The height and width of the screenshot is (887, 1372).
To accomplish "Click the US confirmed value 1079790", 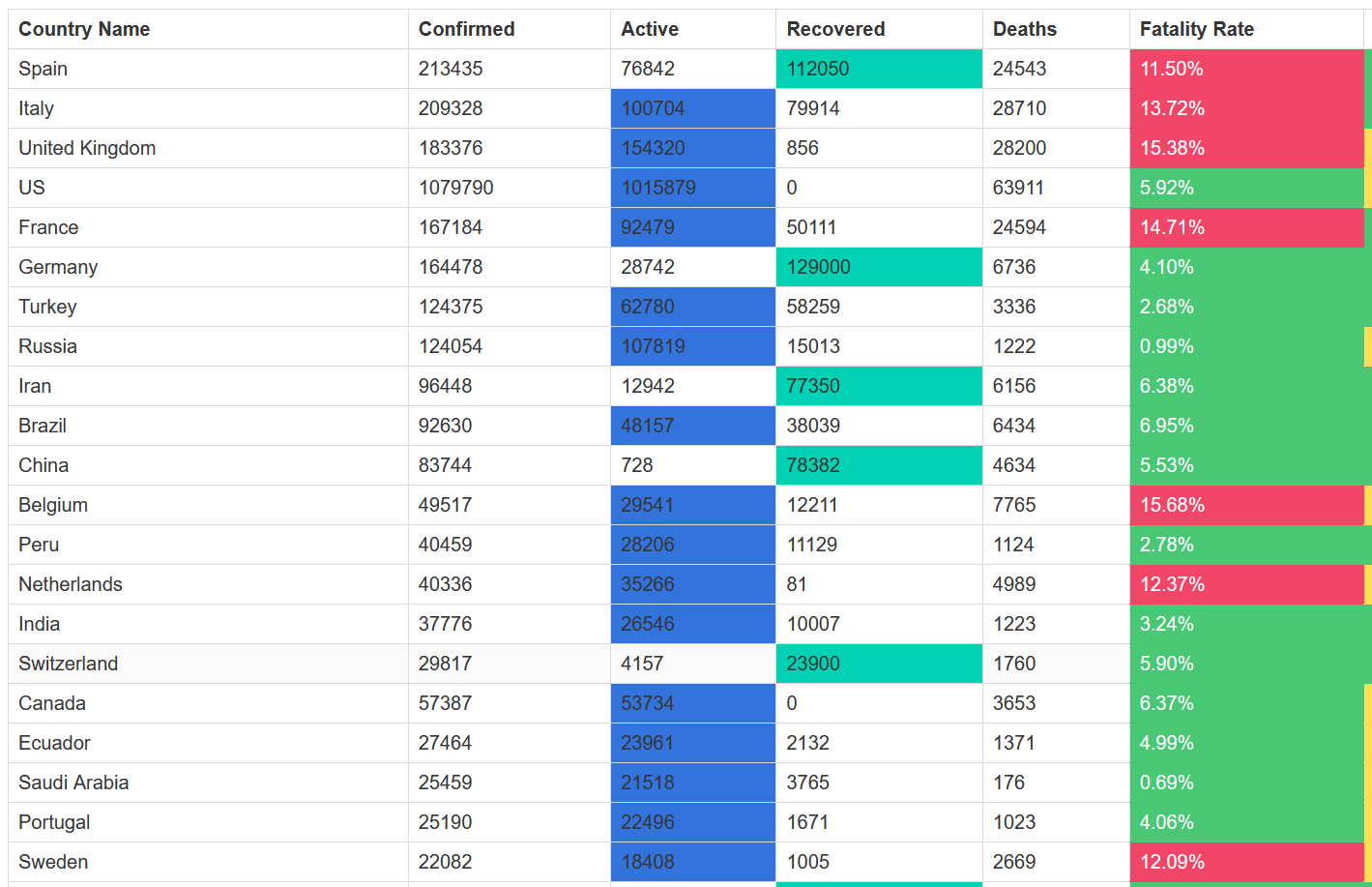I will click(x=456, y=188).
